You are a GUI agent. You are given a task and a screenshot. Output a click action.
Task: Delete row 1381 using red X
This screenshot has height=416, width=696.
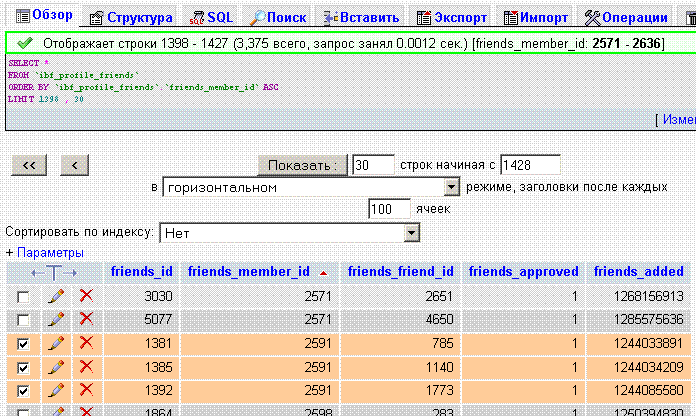(x=86, y=343)
